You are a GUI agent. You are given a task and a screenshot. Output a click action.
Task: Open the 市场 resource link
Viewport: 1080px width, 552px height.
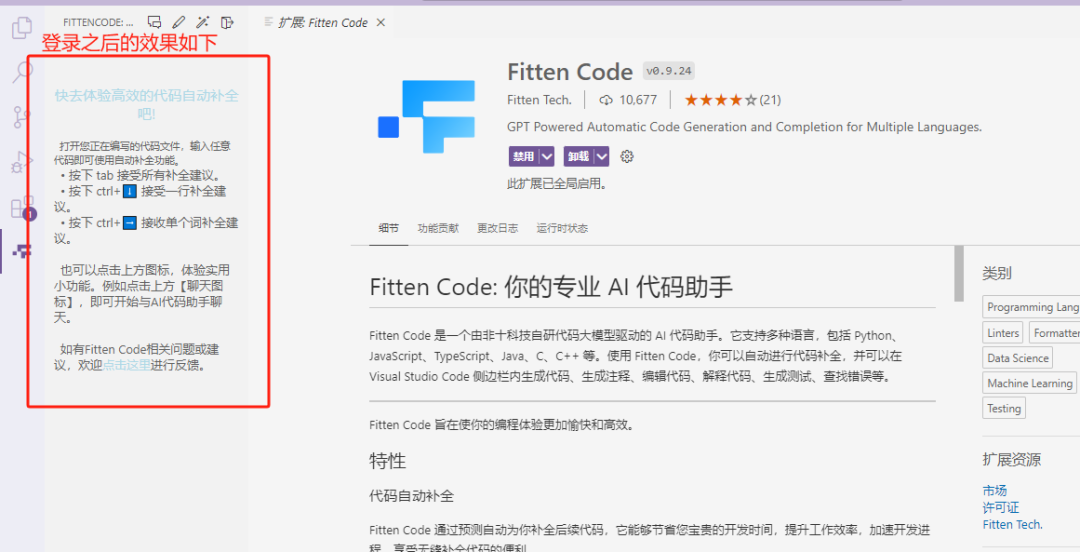click(995, 491)
